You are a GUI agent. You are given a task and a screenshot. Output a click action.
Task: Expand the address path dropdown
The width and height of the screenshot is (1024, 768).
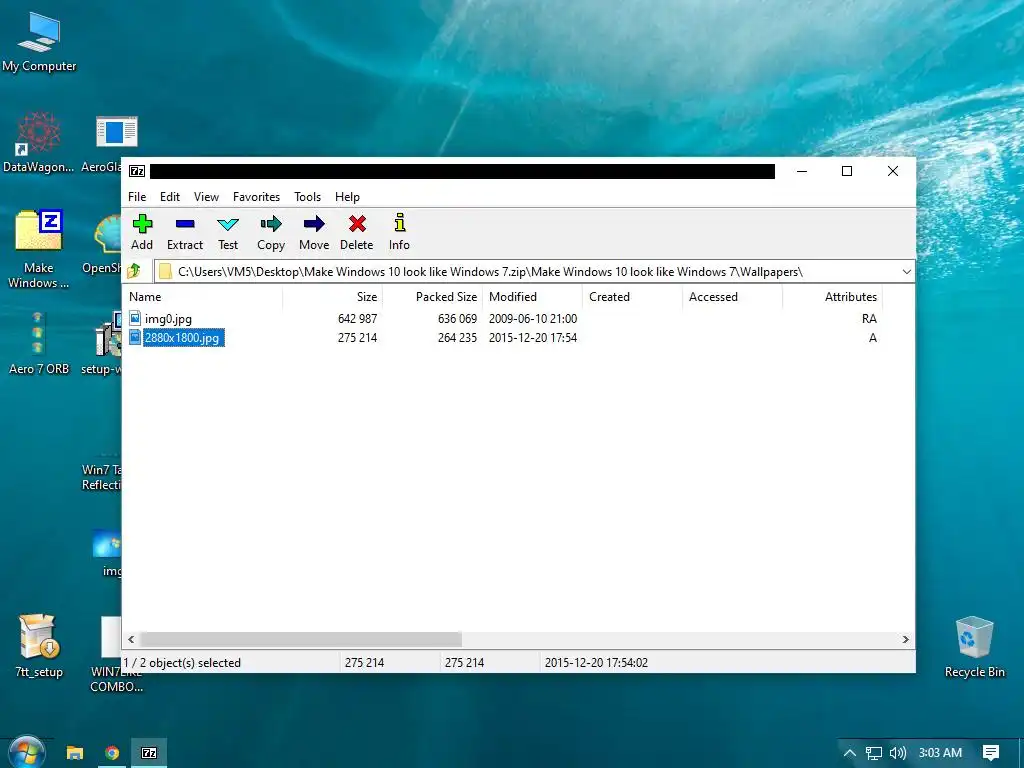click(906, 272)
